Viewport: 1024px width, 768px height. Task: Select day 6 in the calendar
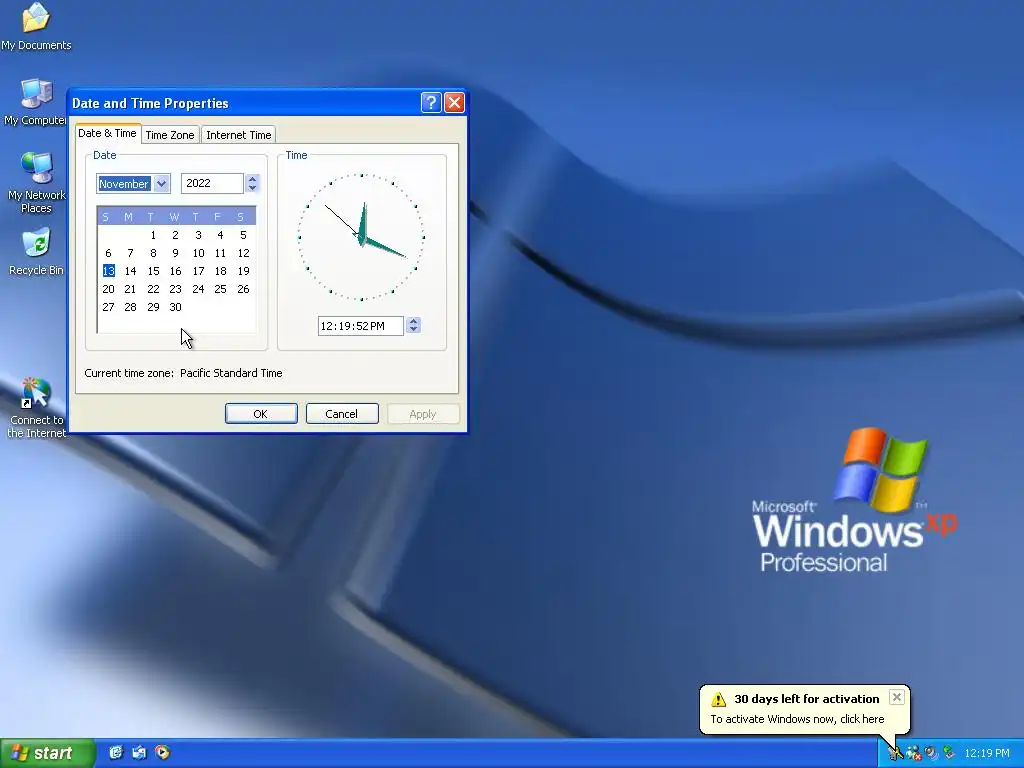108,253
